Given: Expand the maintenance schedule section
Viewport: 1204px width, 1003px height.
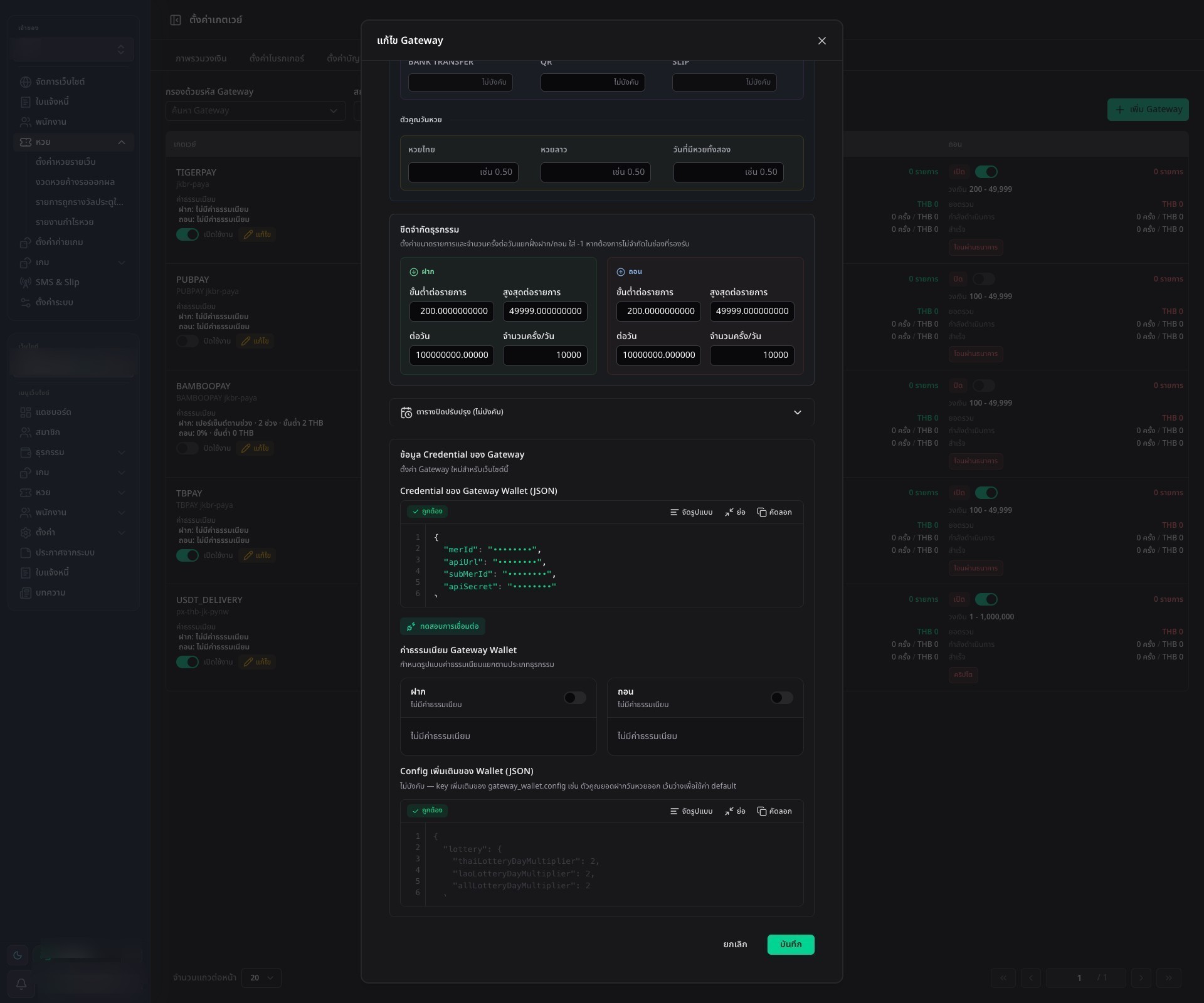Looking at the screenshot, I should point(601,412).
